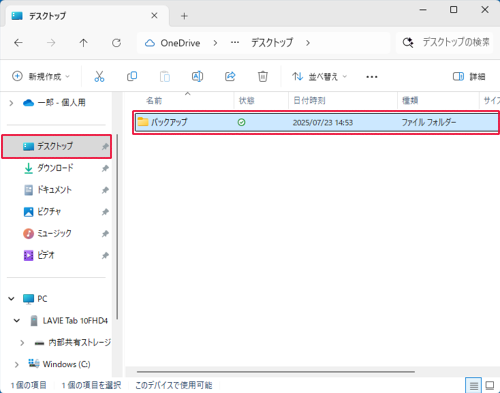Go back with the left arrow

point(18,43)
